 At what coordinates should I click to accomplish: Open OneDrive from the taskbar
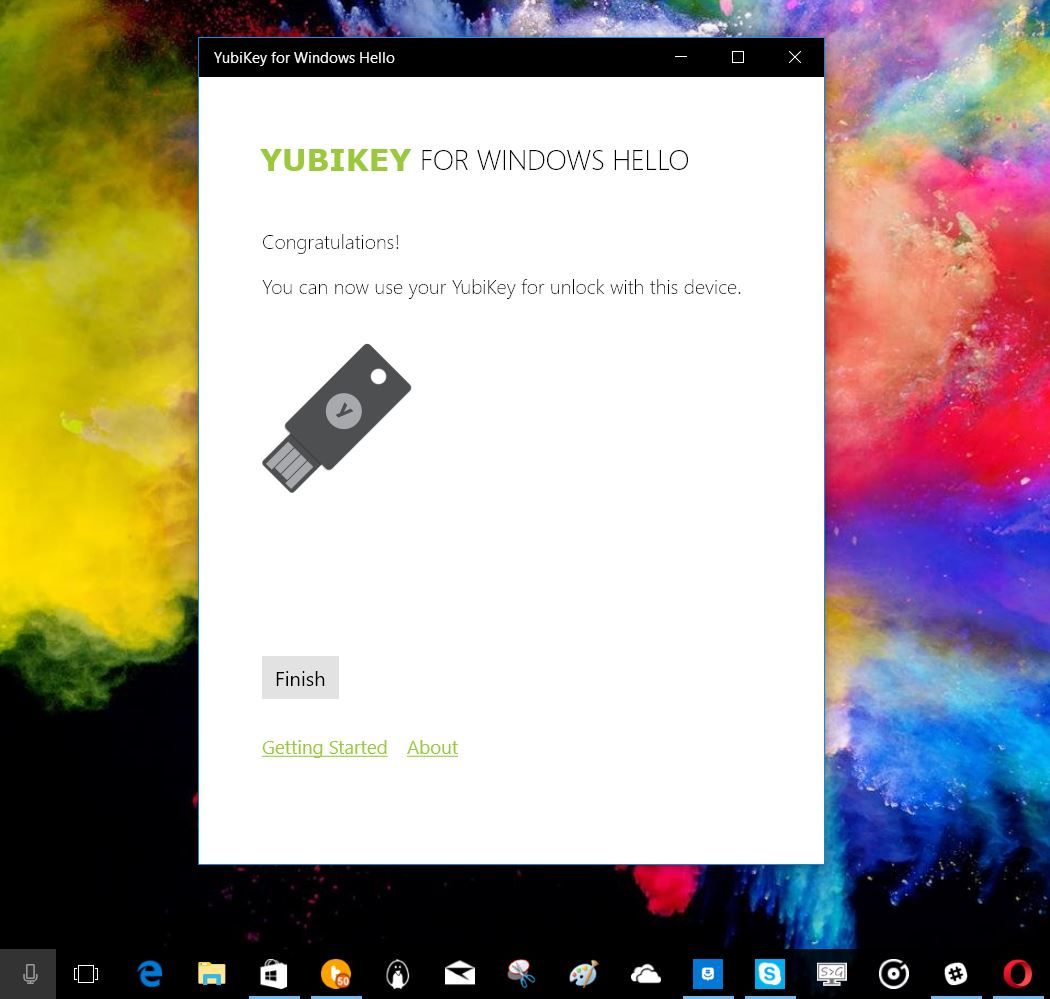pos(645,973)
